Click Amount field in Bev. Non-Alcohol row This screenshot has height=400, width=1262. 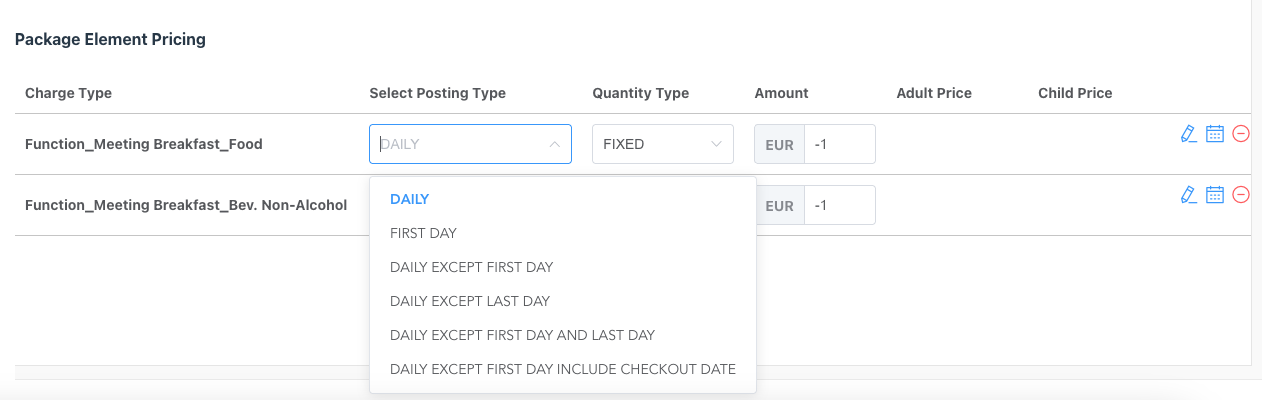[x=839, y=205]
